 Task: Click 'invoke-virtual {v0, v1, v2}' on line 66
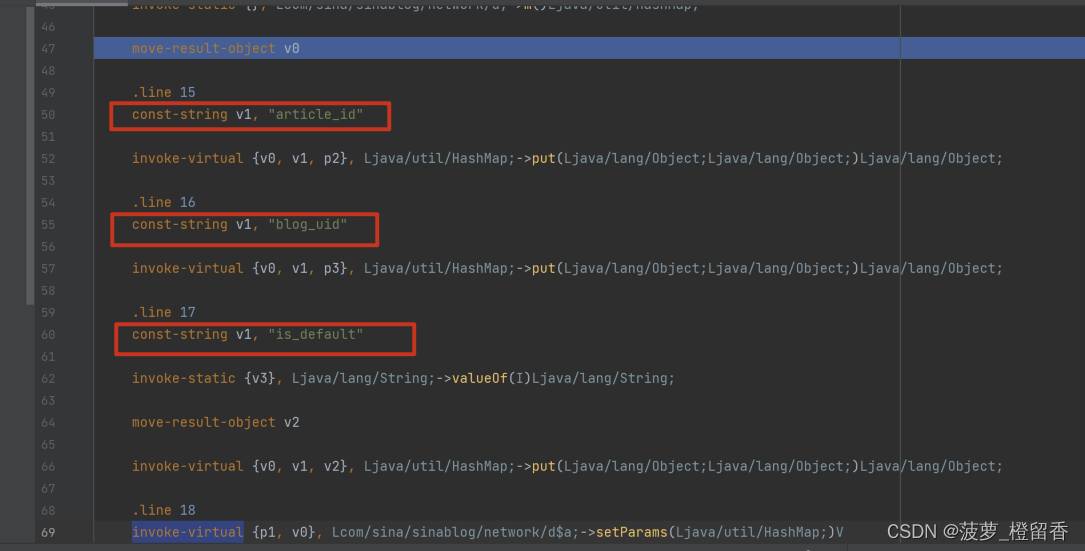[240, 467]
